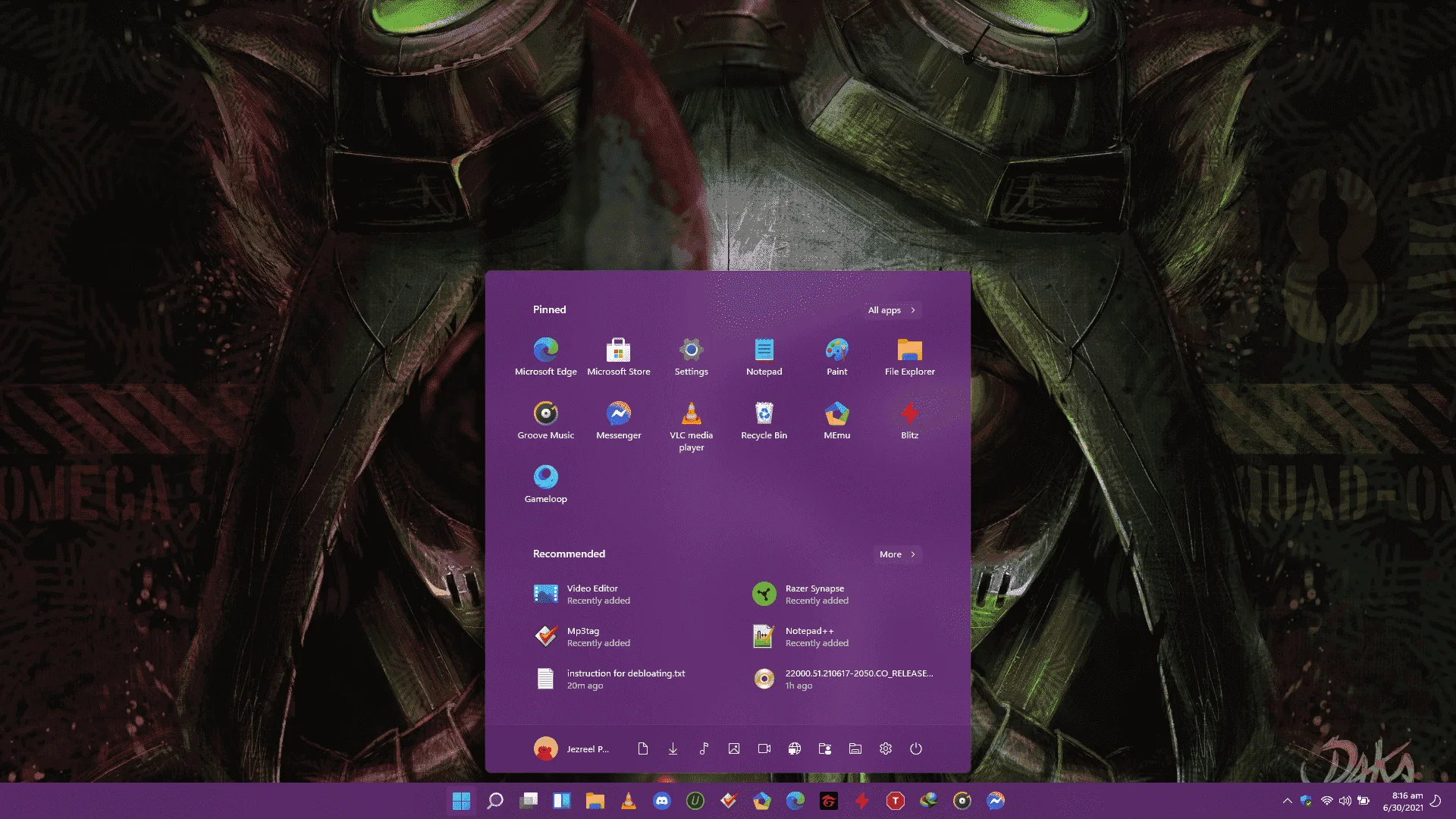Screen dimensions: 1456x819
Task: Launch VLC media player from pinned apps
Action: pos(692,427)
